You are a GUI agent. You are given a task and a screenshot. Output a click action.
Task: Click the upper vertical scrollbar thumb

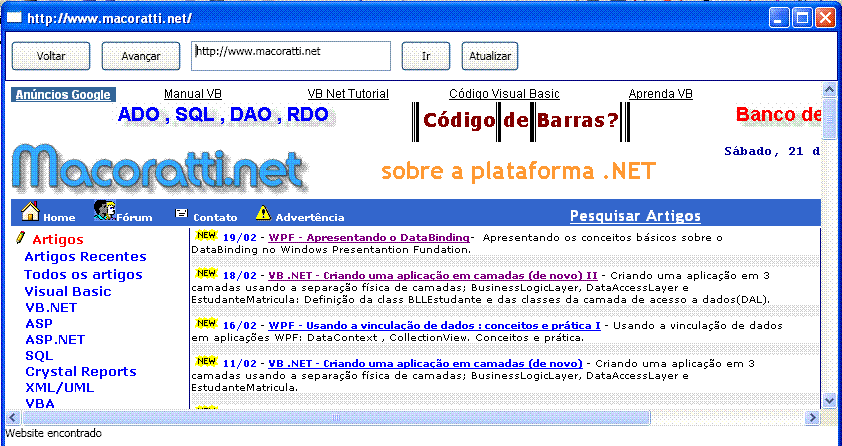(829, 118)
